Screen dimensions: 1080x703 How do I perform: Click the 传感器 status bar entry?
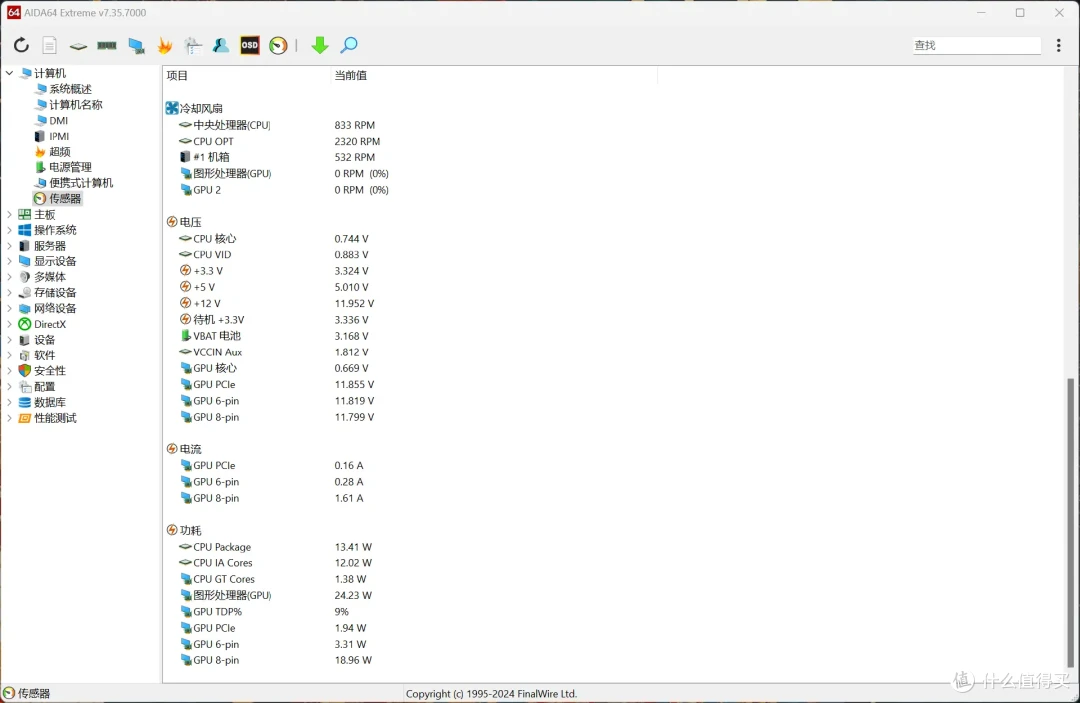(x=28, y=693)
